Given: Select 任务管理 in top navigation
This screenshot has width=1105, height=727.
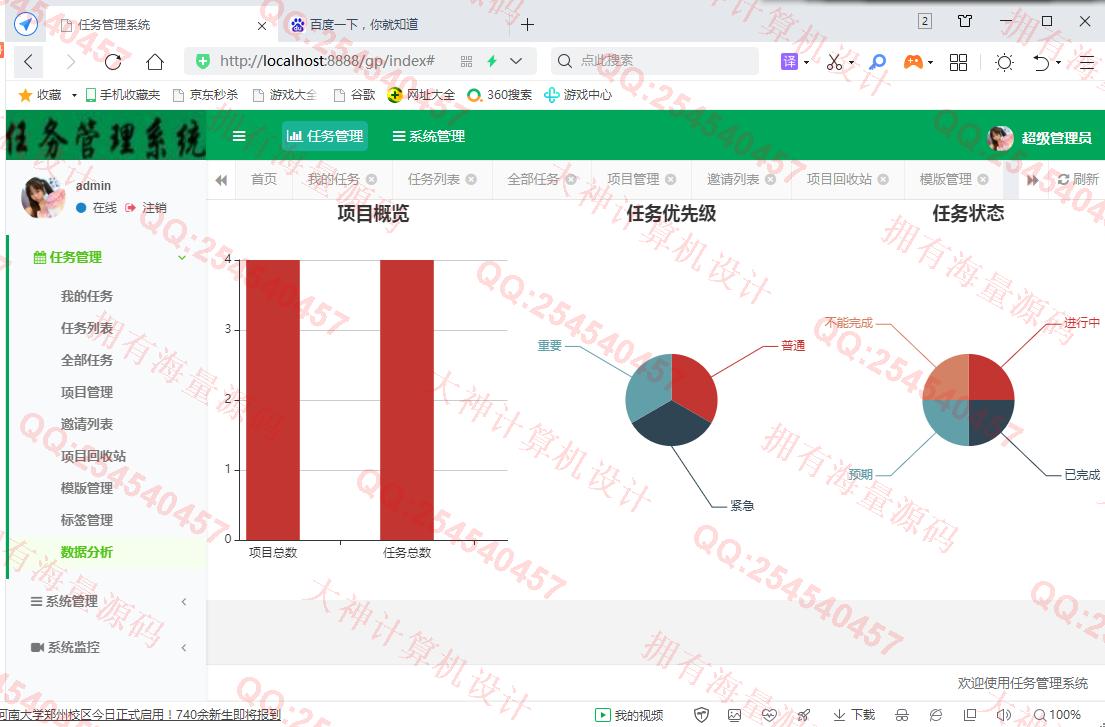Looking at the screenshot, I should 325,136.
